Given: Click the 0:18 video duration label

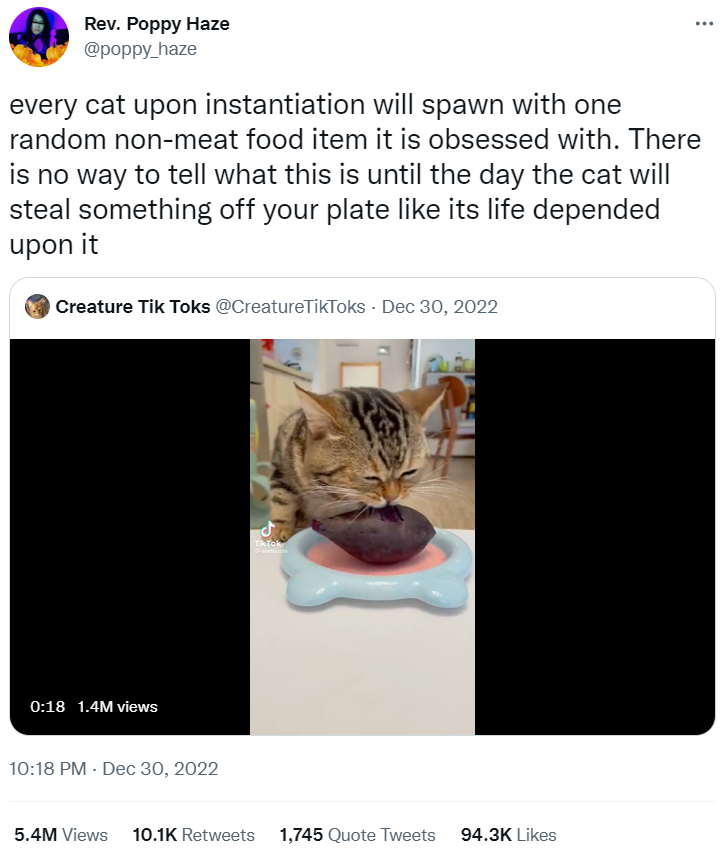Looking at the screenshot, I should click(x=48, y=707).
